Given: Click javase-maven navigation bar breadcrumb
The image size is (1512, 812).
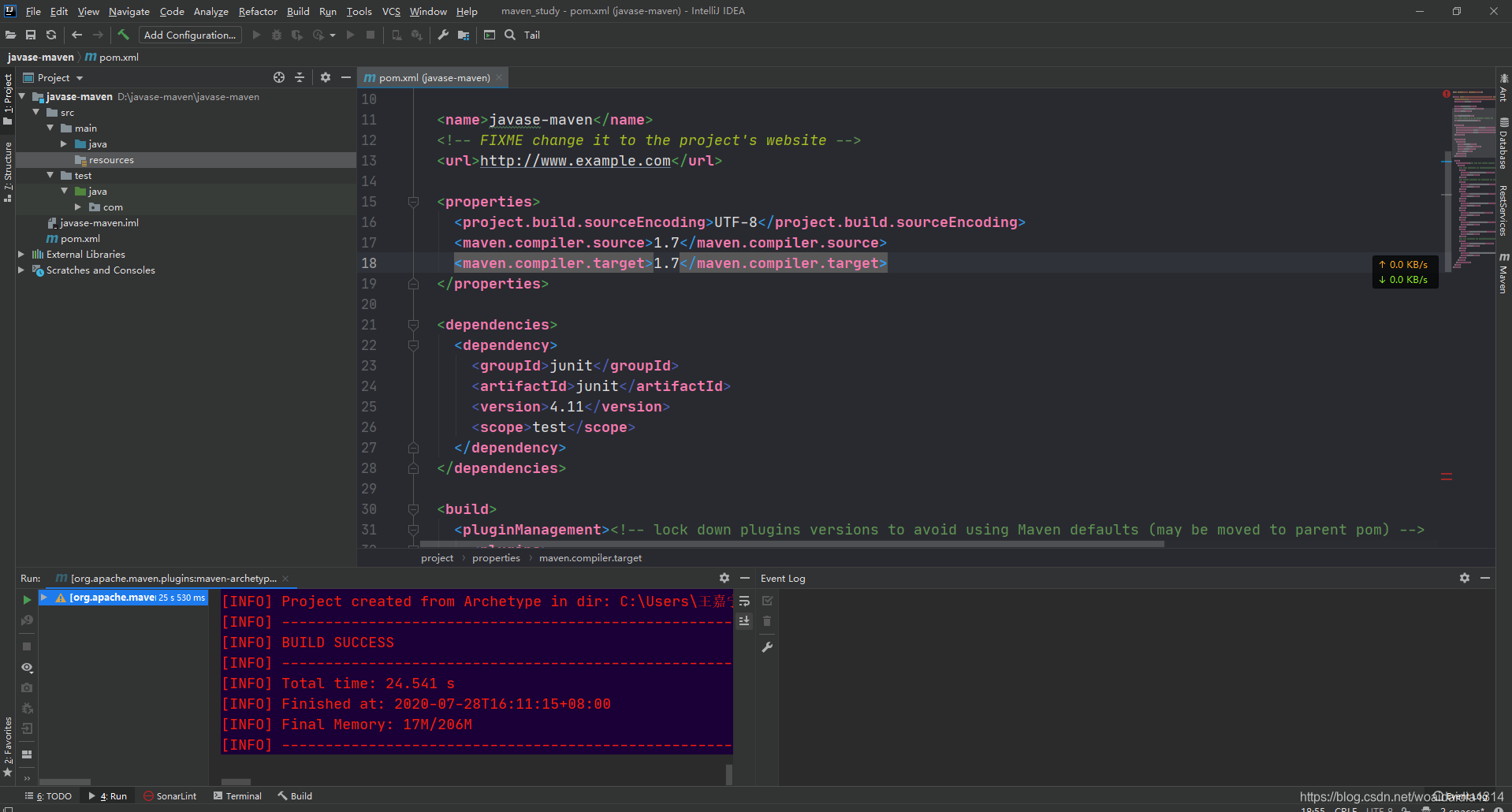Looking at the screenshot, I should tap(40, 57).
